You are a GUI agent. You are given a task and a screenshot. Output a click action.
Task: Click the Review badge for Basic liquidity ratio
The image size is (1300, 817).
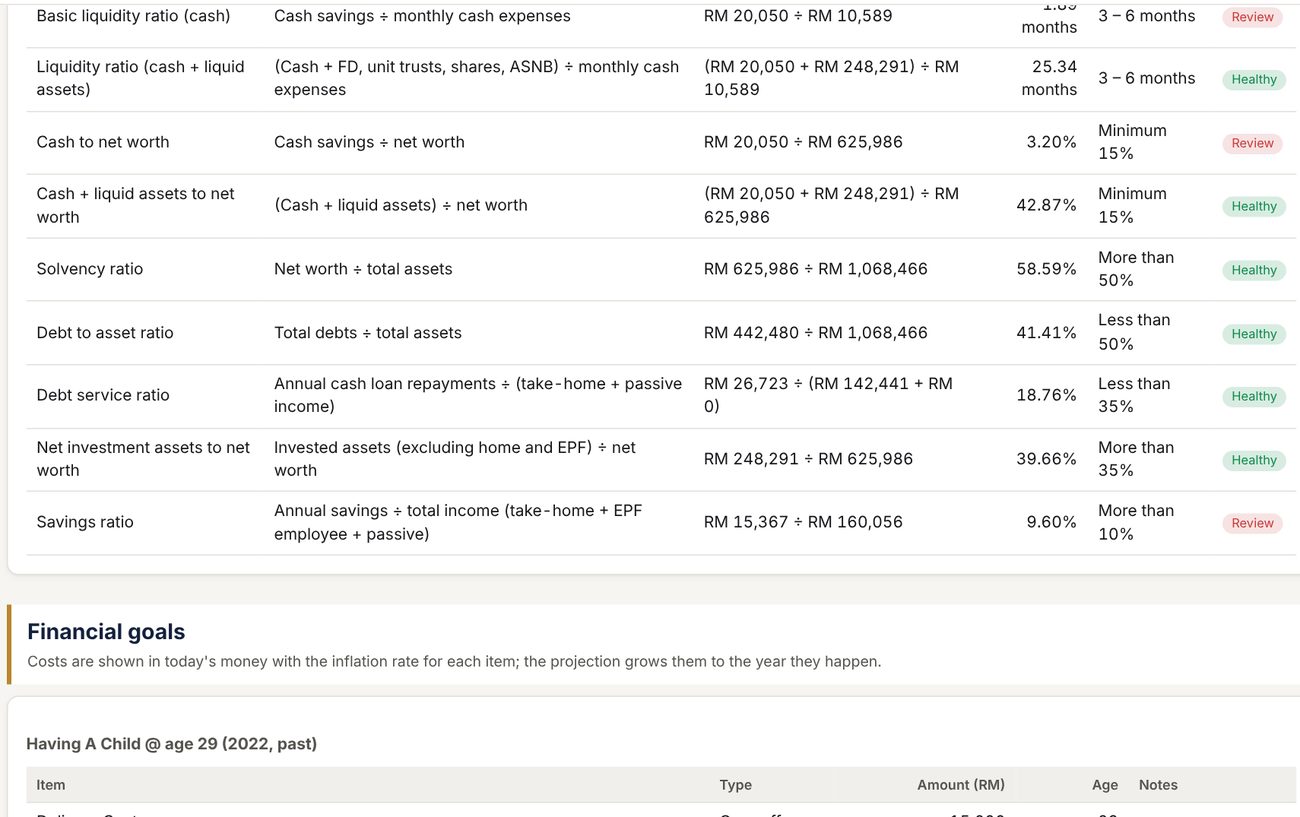(1252, 17)
